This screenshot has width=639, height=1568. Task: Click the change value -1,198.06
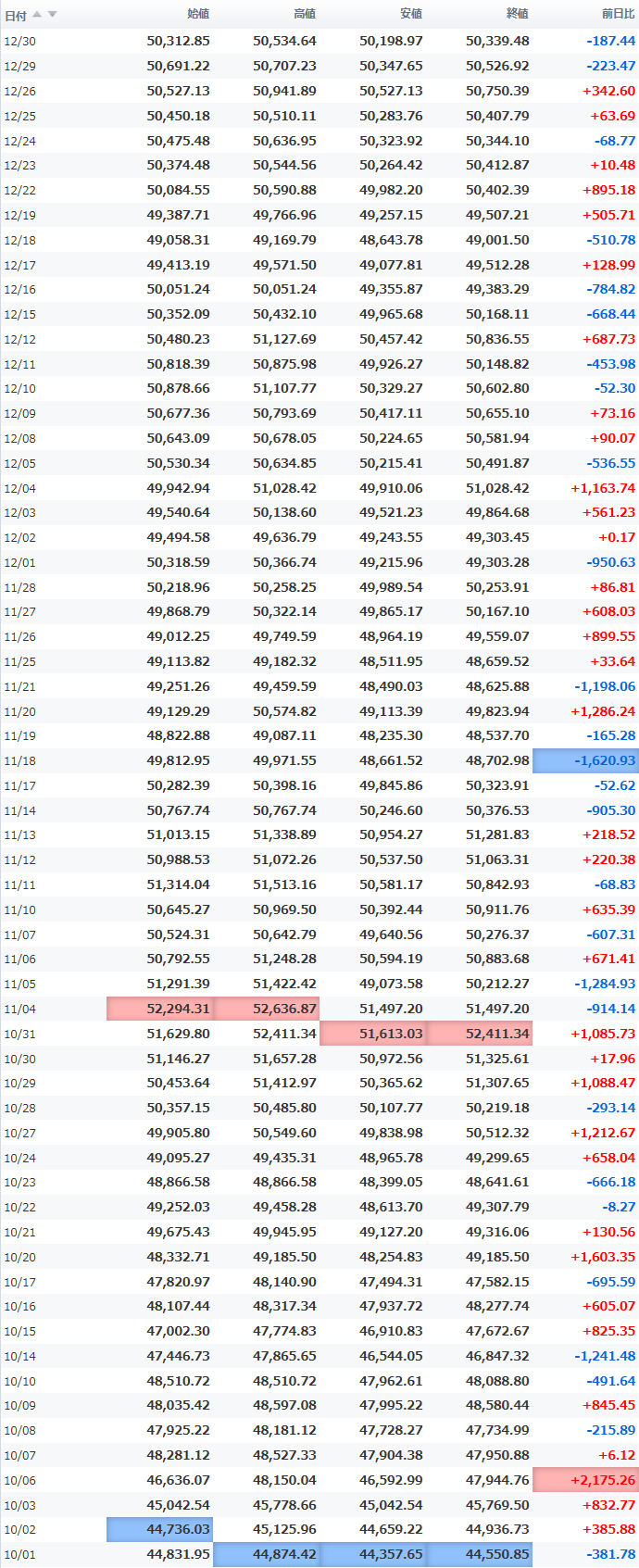click(606, 686)
